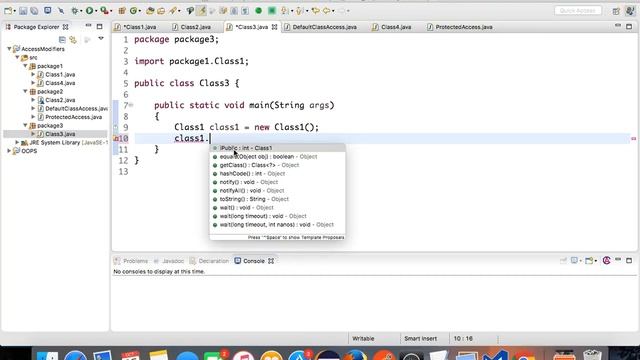
Task: Click the green Run toolbar button
Action: (89, 11)
